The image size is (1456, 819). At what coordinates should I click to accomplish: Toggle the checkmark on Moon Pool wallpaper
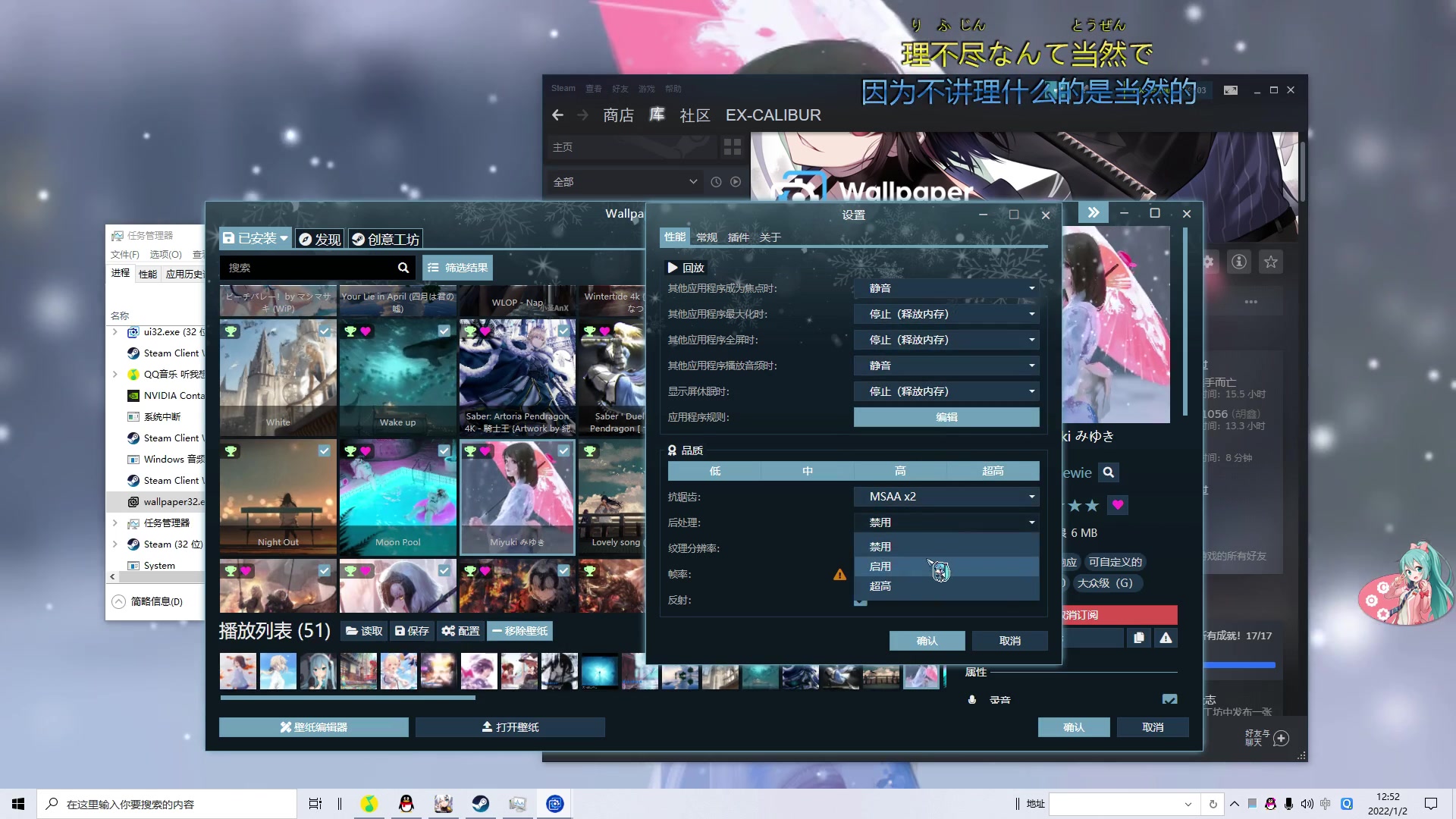(x=444, y=451)
